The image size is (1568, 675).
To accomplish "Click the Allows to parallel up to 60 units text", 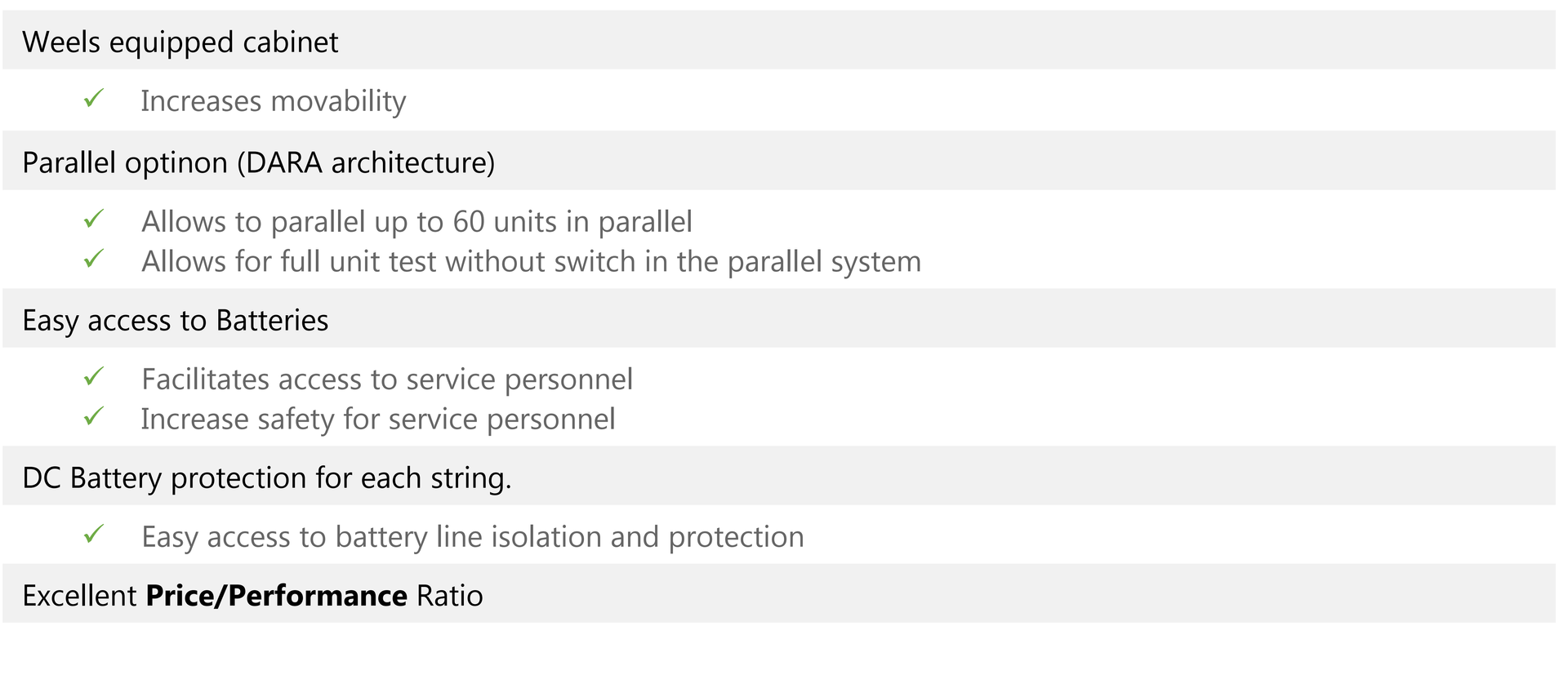I will tap(416, 221).
